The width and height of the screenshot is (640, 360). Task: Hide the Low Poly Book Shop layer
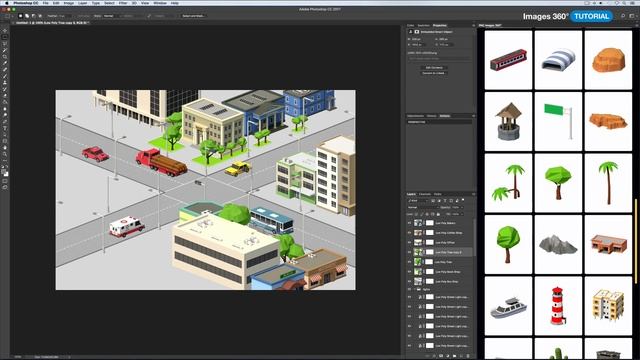[409, 272]
